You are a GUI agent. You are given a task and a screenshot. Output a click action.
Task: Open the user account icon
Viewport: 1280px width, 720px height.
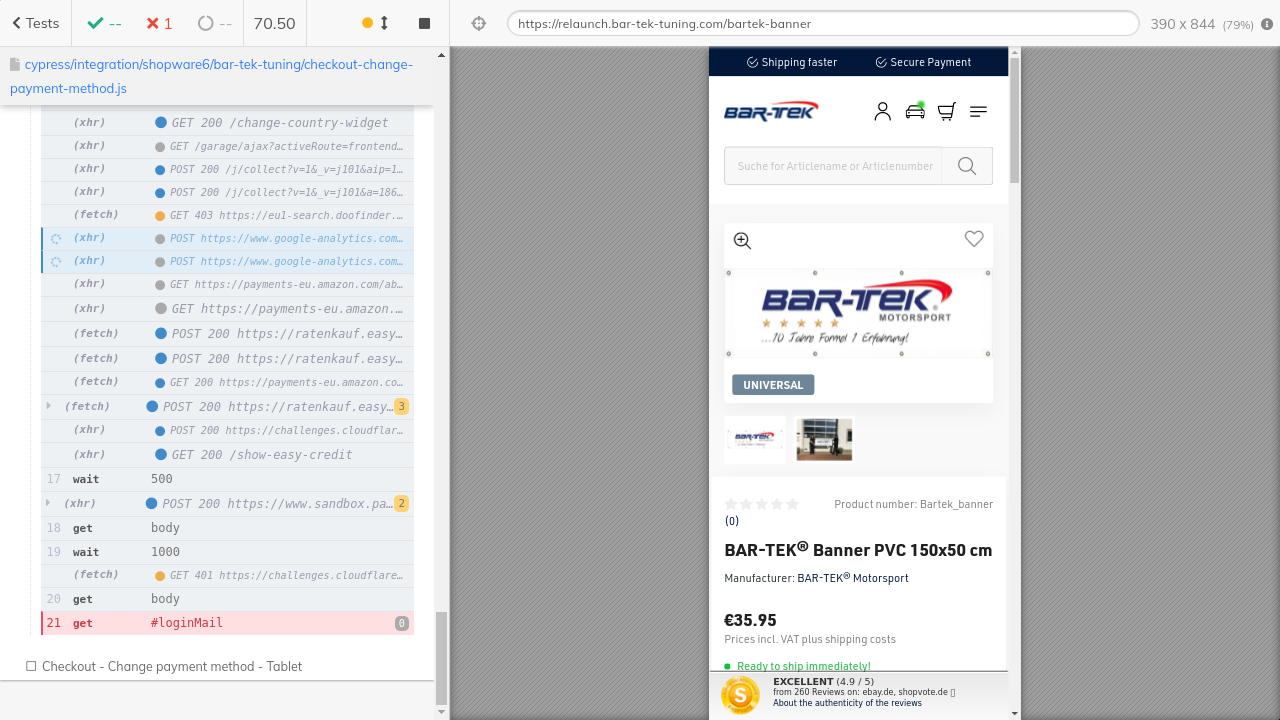click(x=882, y=111)
